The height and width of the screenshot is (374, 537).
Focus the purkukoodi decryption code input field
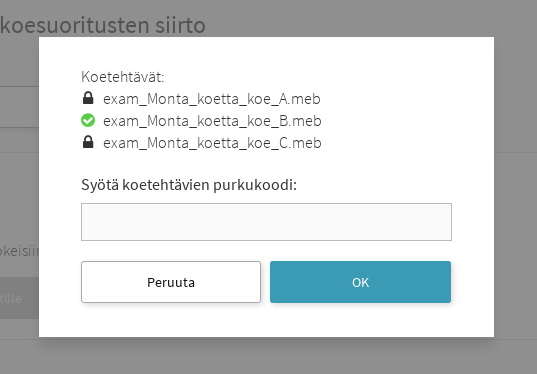(266, 222)
